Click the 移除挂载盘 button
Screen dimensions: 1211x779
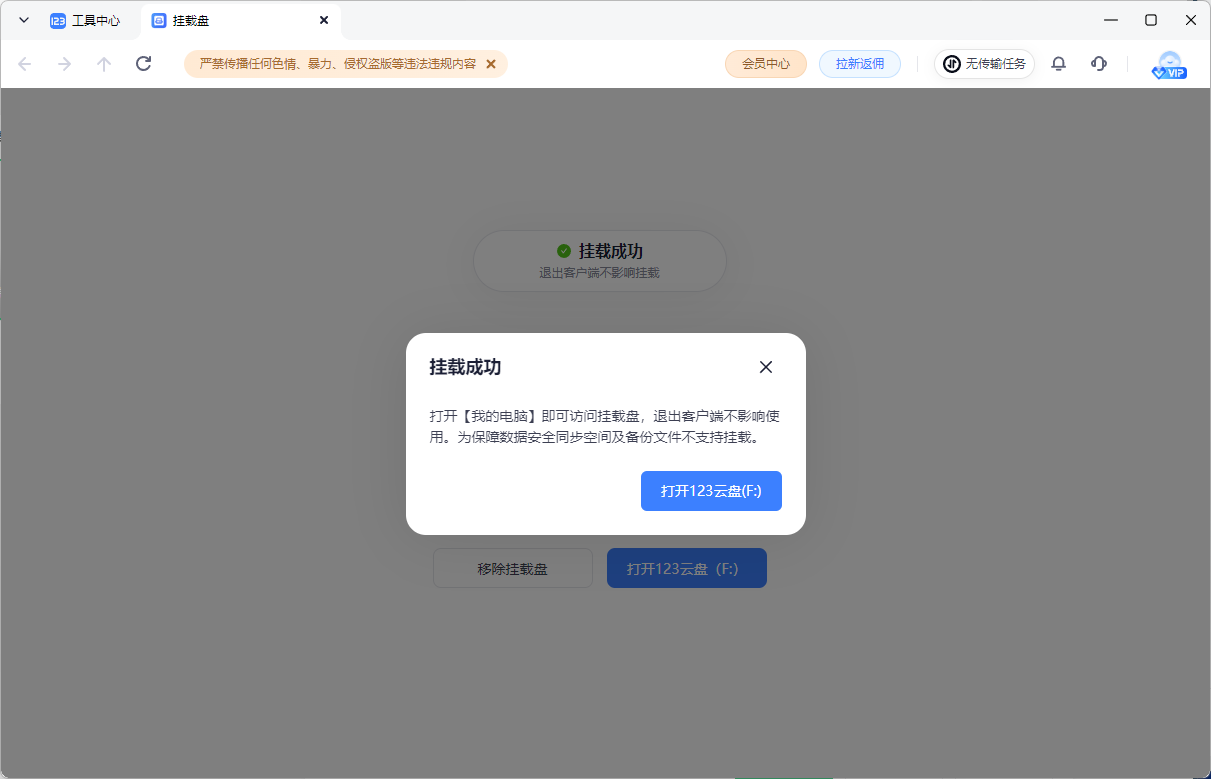point(512,569)
